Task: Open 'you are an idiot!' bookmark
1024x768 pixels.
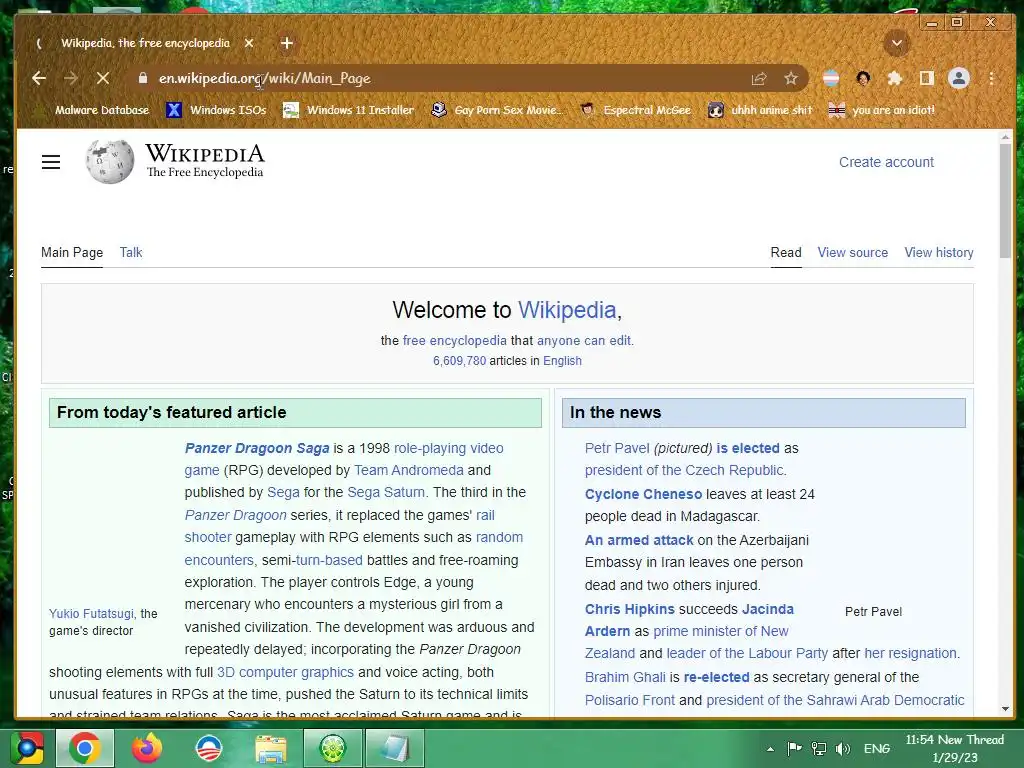Action: tap(882, 110)
